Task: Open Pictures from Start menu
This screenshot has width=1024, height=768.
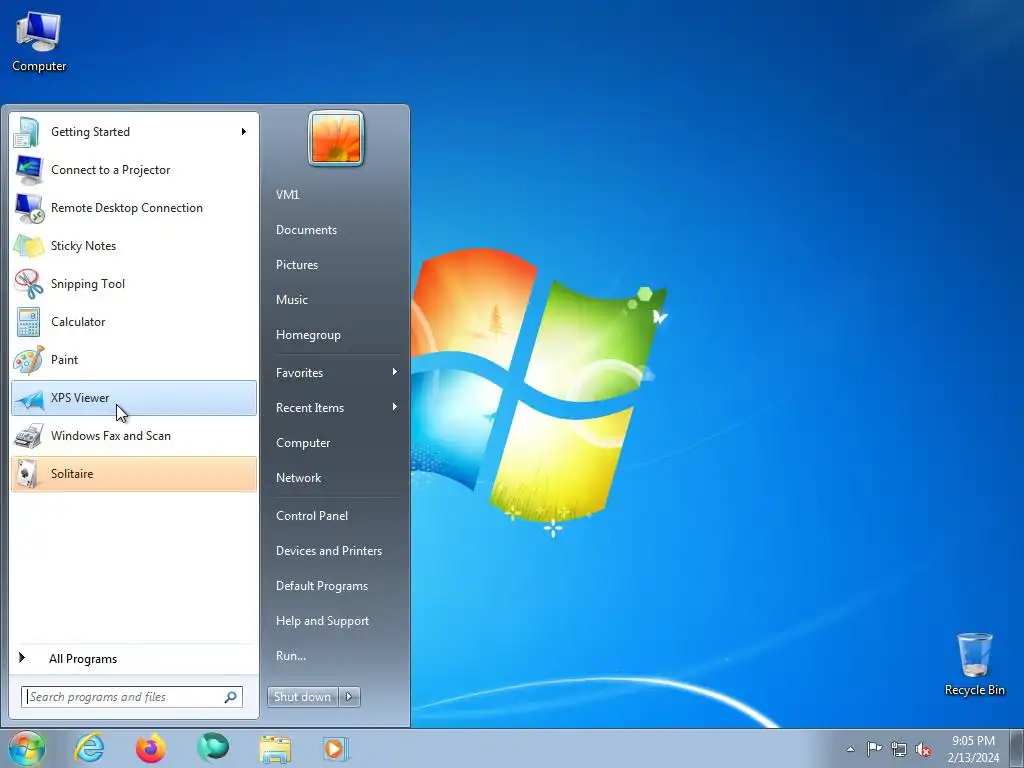Action: [296, 264]
